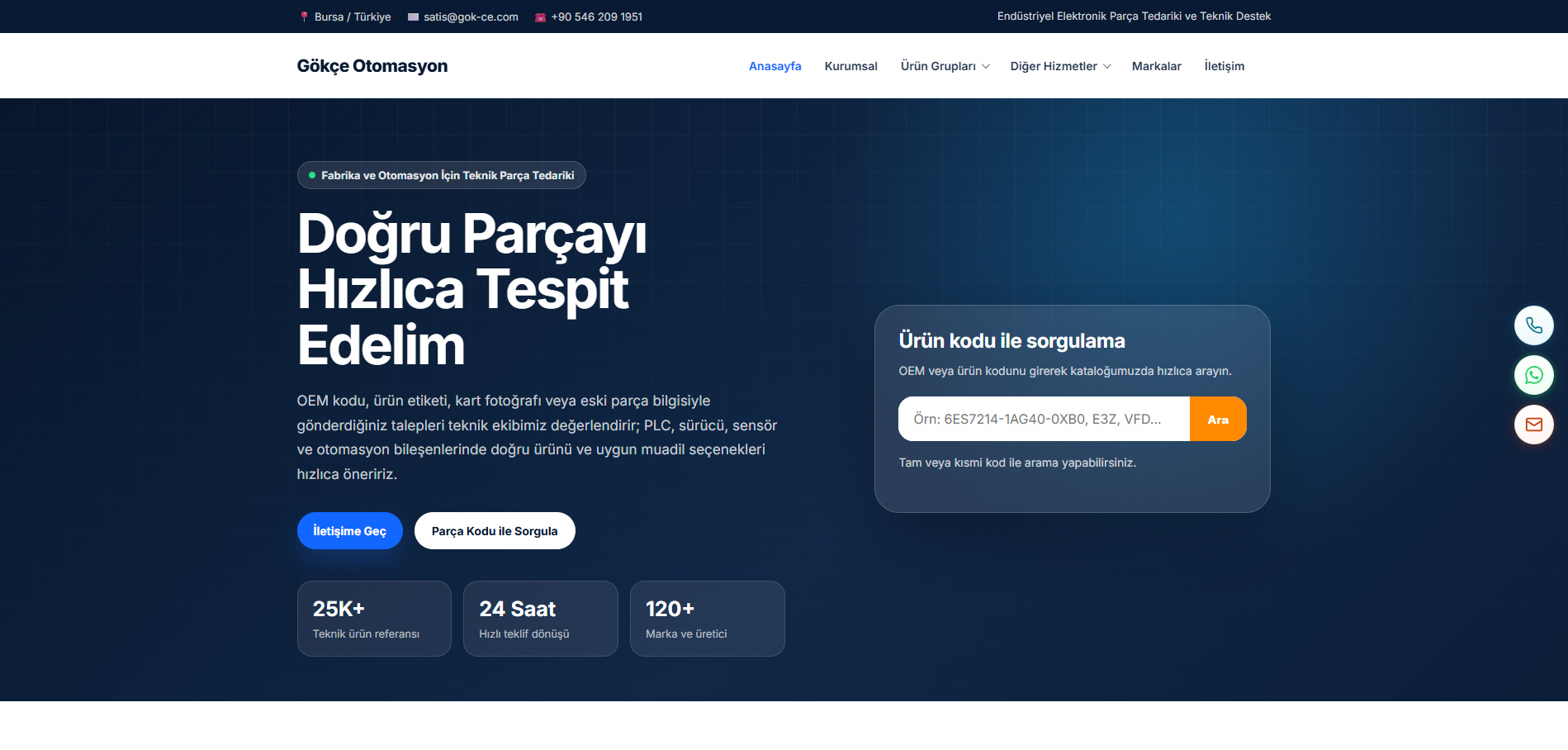
Task: Click the telephone icon in the top bar
Action: (x=540, y=17)
